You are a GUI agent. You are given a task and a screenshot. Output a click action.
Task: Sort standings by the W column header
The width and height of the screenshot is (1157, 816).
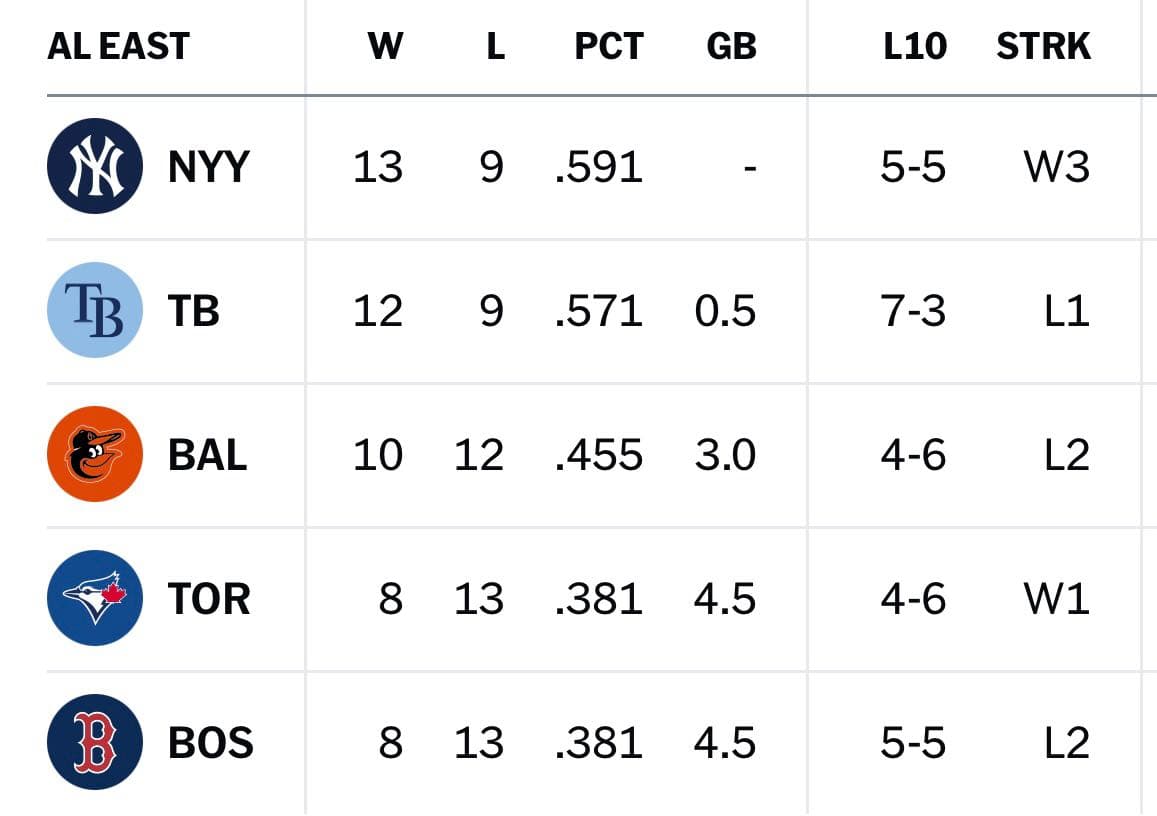coord(385,46)
